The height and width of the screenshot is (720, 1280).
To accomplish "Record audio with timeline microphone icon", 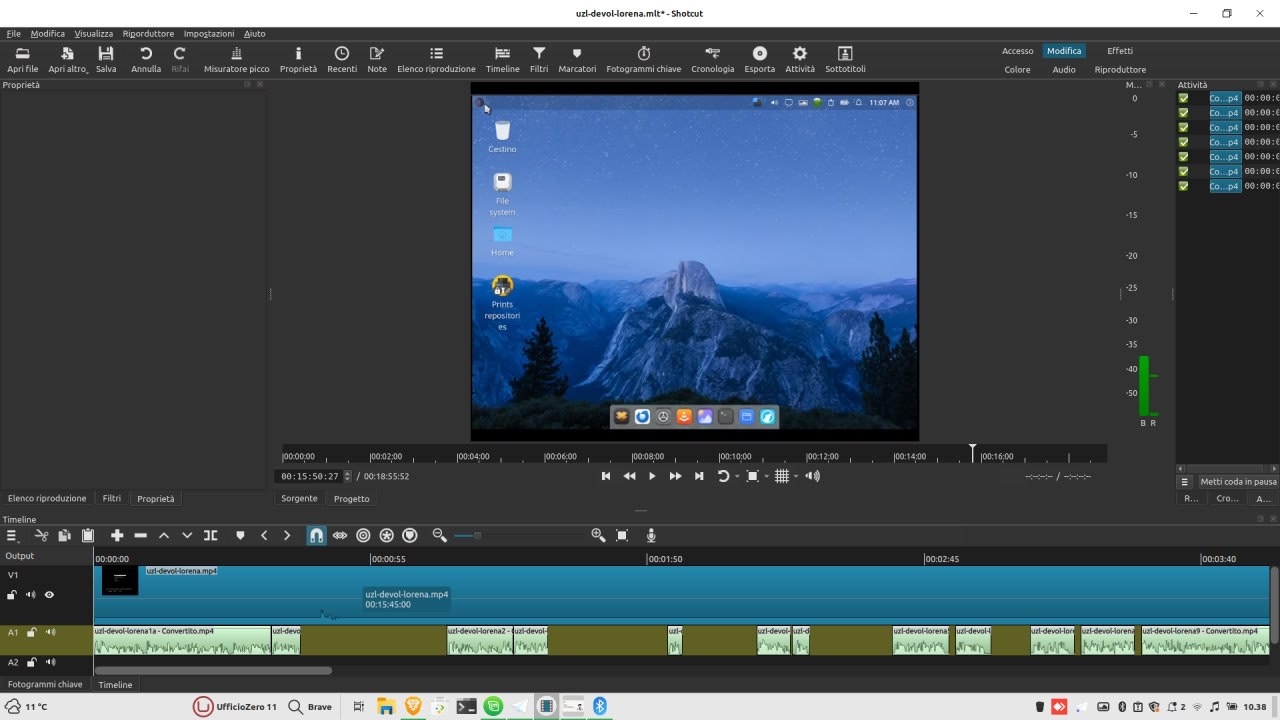I will [x=651, y=536].
